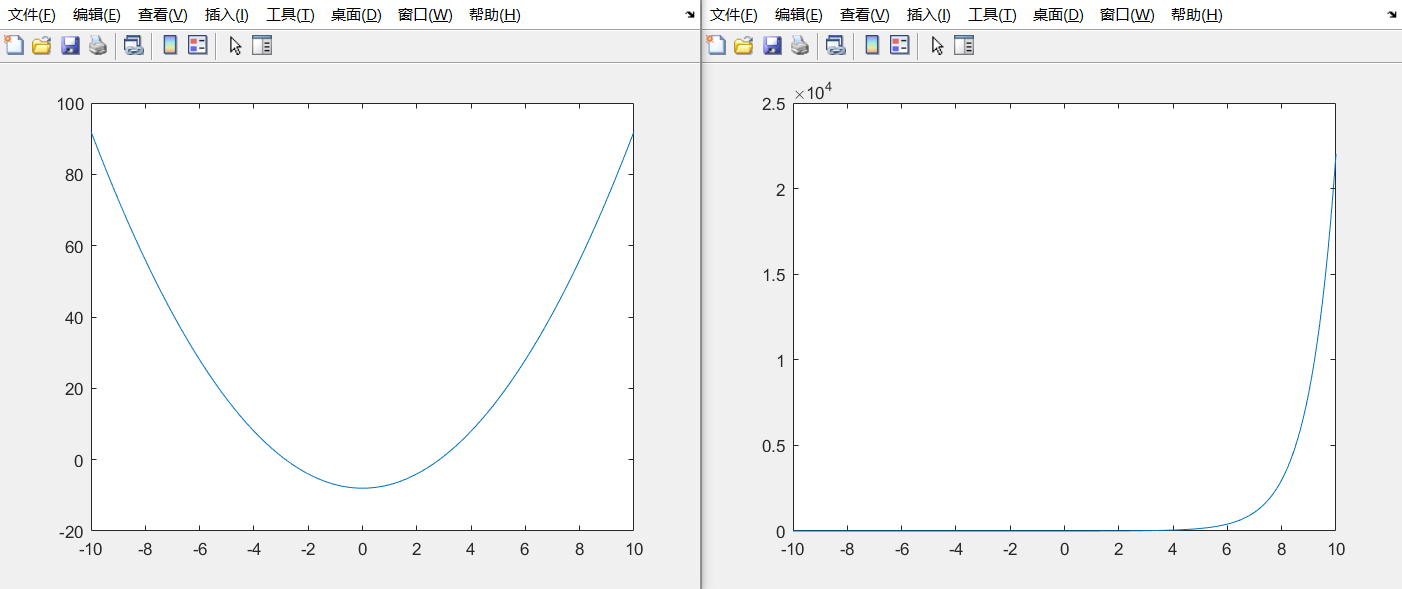
Task: Click y-axis tick label 60
Action: pos(73,246)
